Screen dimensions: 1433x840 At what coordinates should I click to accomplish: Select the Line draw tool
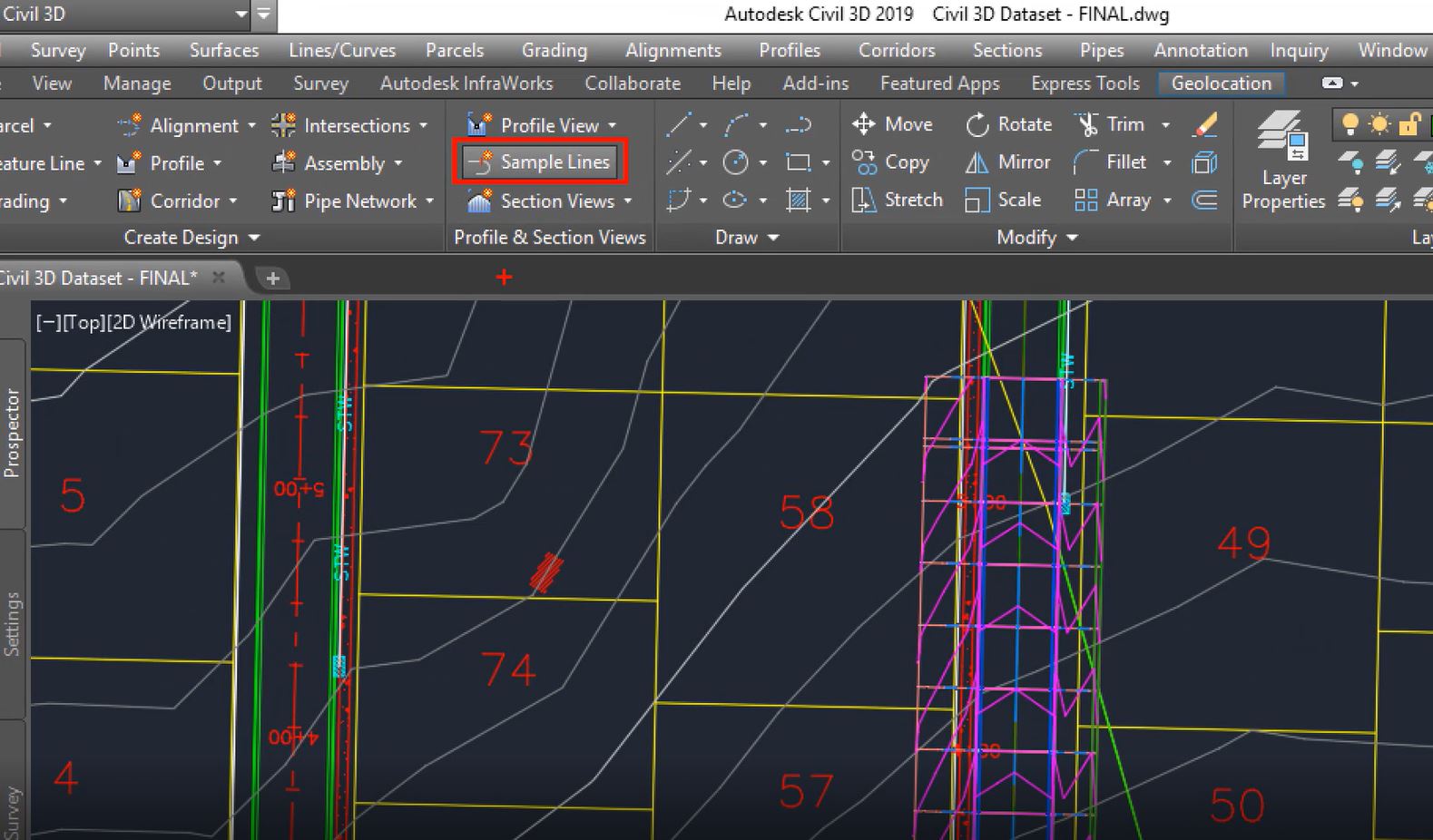pyautogui.click(x=679, y=124)
